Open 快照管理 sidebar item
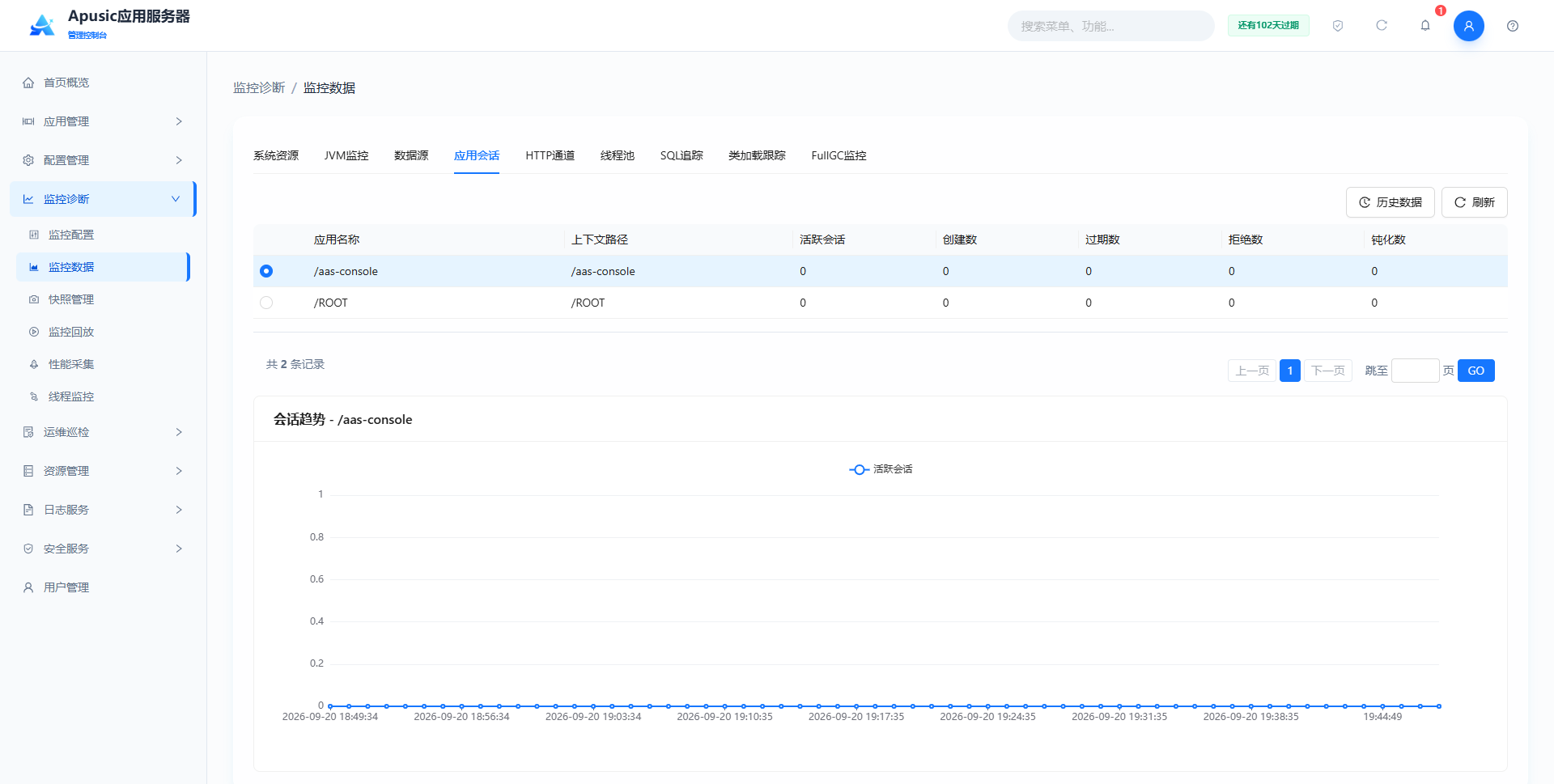The width and height of the screenshot is (1554, 784). pos(104,299)
